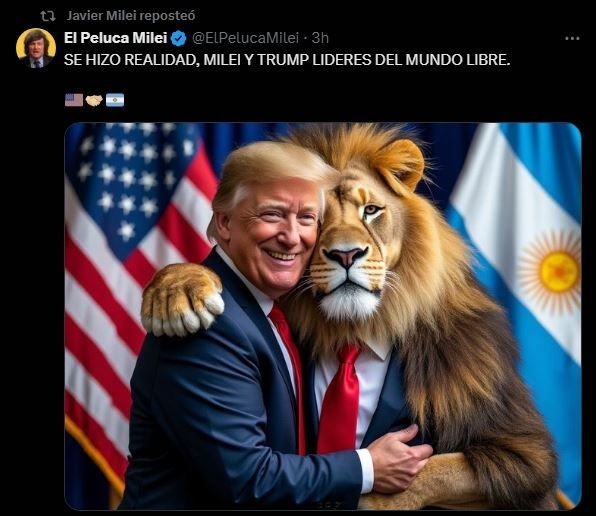Open the three-dot more options menu
The height and width of the screenshot is (516, 596).
(x=572, y=38)
